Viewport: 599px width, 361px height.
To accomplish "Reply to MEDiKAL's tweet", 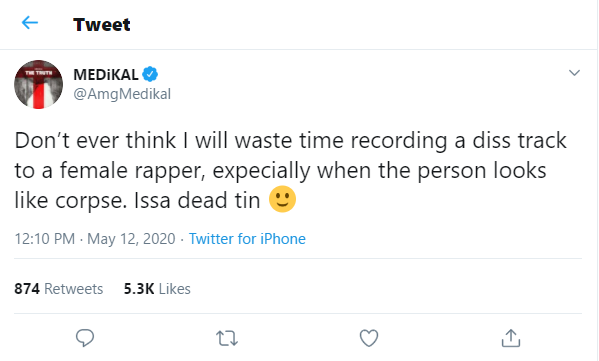I will coord(85,338).
